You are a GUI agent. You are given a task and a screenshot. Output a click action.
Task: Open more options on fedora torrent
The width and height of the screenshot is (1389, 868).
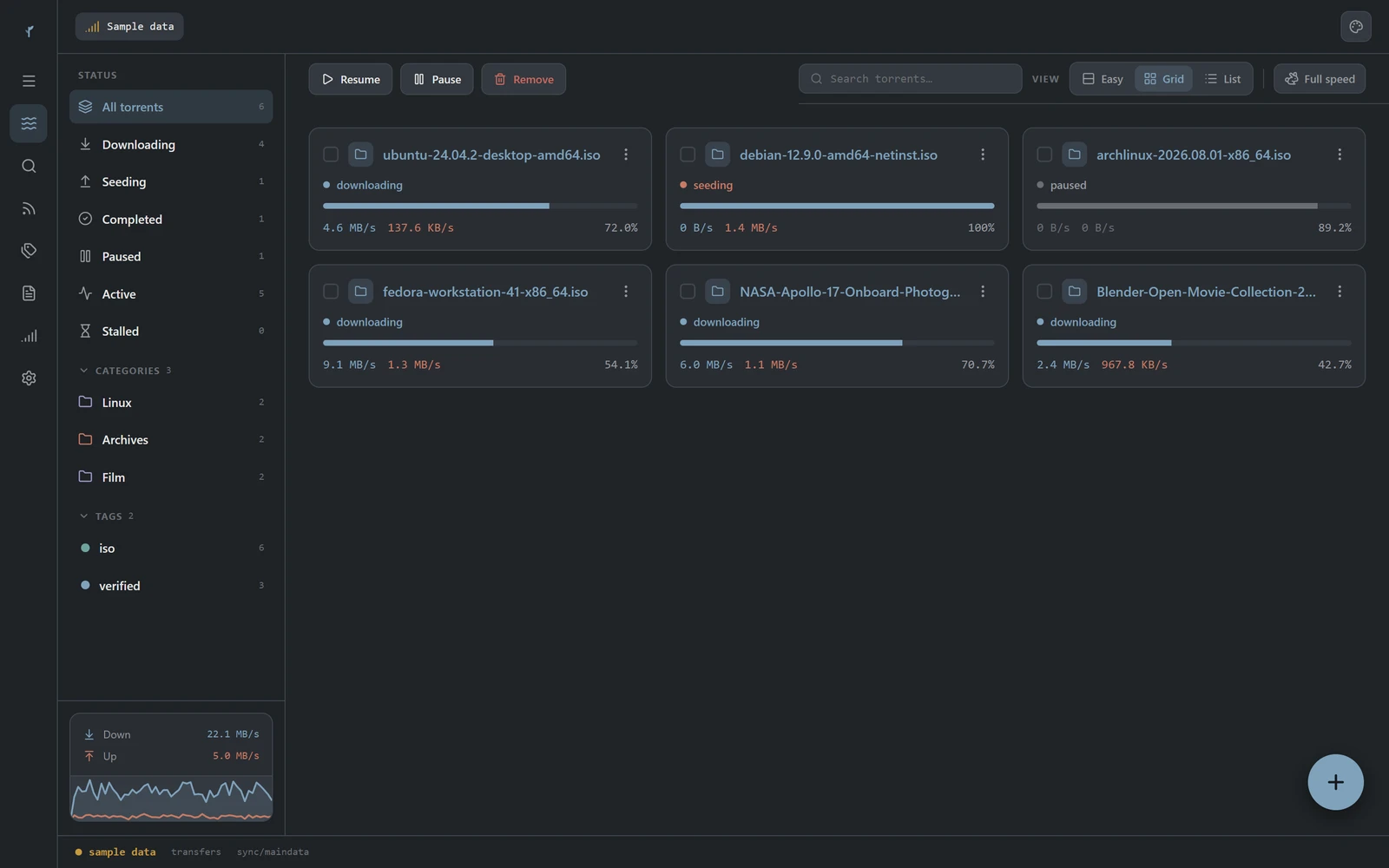(x=626, y=292)
